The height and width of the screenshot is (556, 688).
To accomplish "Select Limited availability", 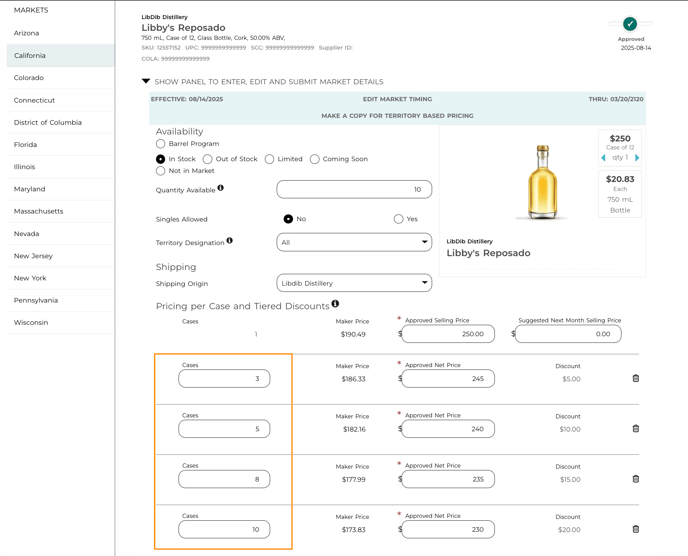I will point(269,159).
